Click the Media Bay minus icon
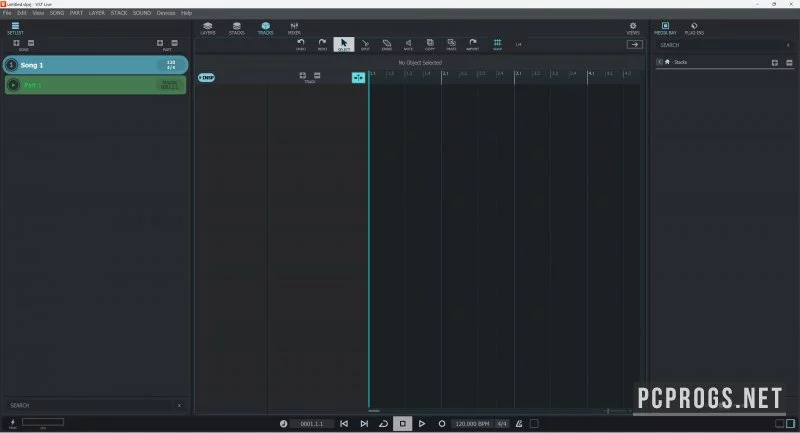Viewport: 800px width, 433px height. click(789, 63)
